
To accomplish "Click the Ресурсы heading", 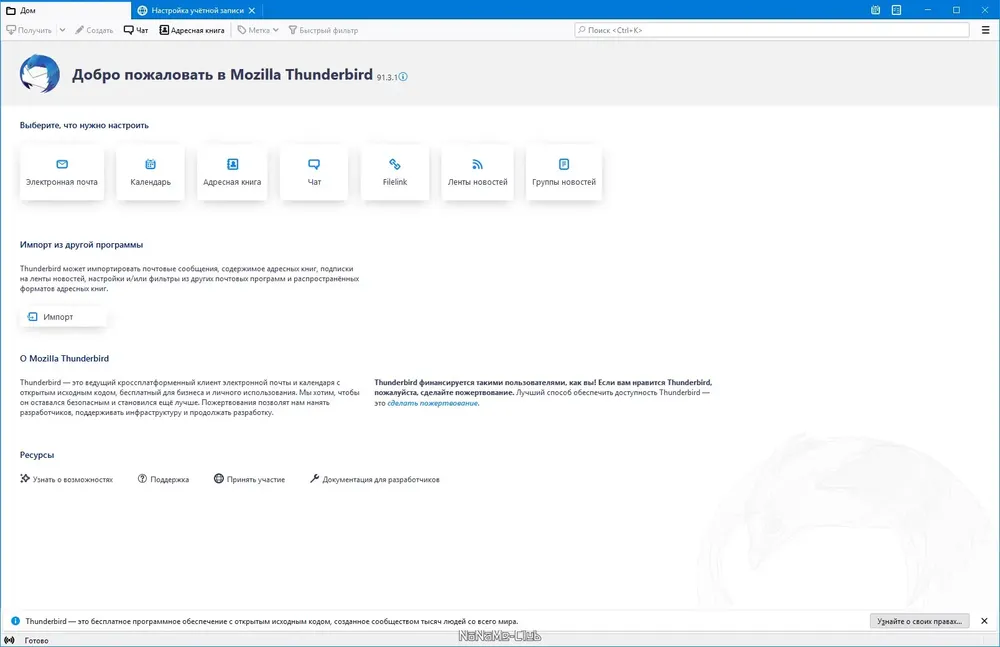I will tap(37, 454).
